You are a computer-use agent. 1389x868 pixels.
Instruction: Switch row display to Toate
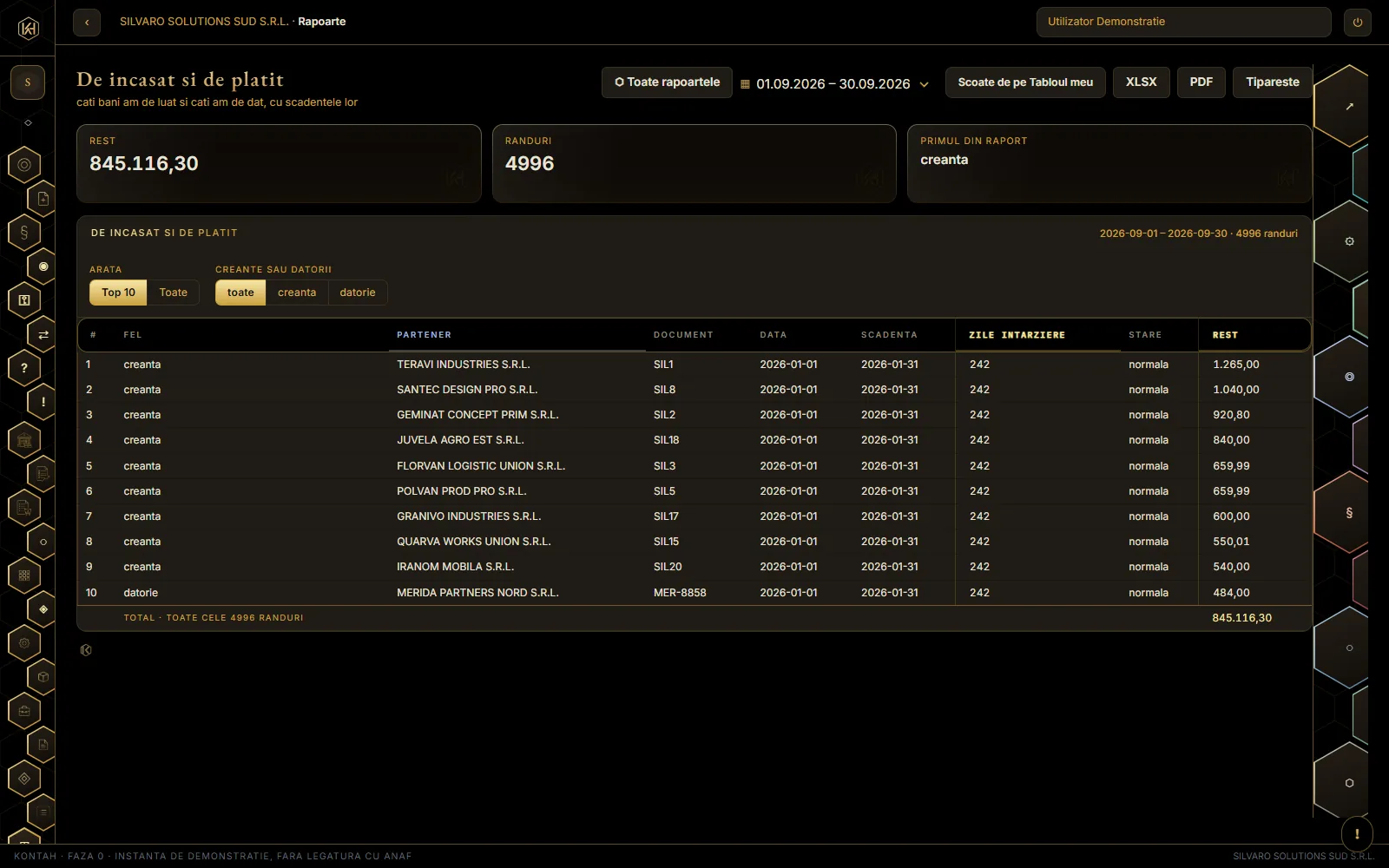174,293
